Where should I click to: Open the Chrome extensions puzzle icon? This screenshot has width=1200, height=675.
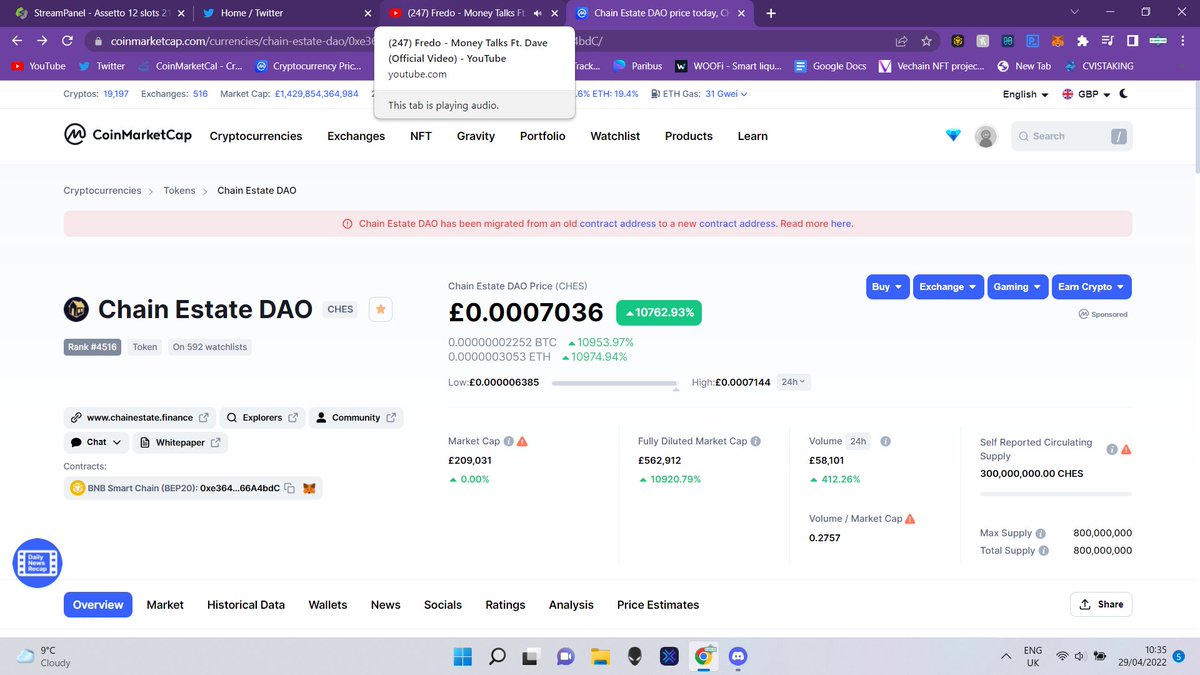(1083, 41)
